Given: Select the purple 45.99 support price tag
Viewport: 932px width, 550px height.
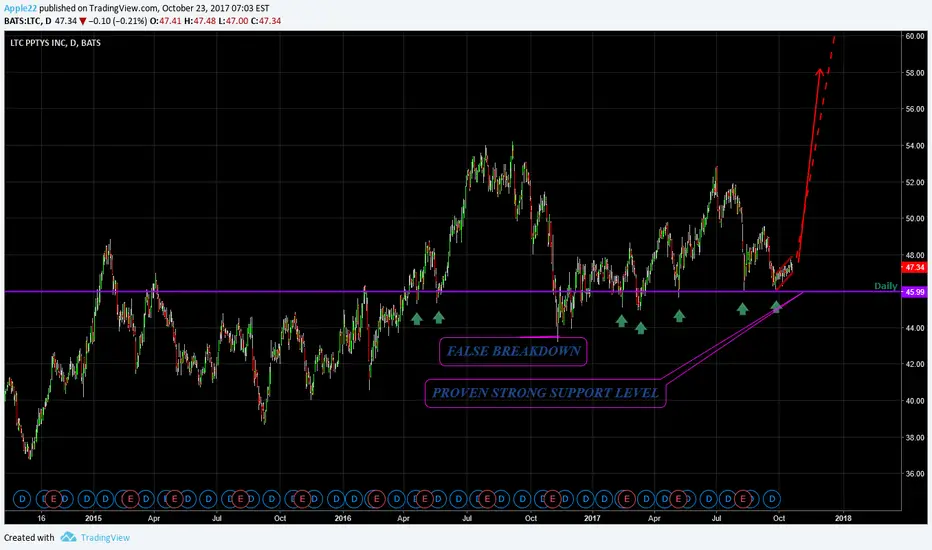Looking at the screenshot, I should 914,292.
